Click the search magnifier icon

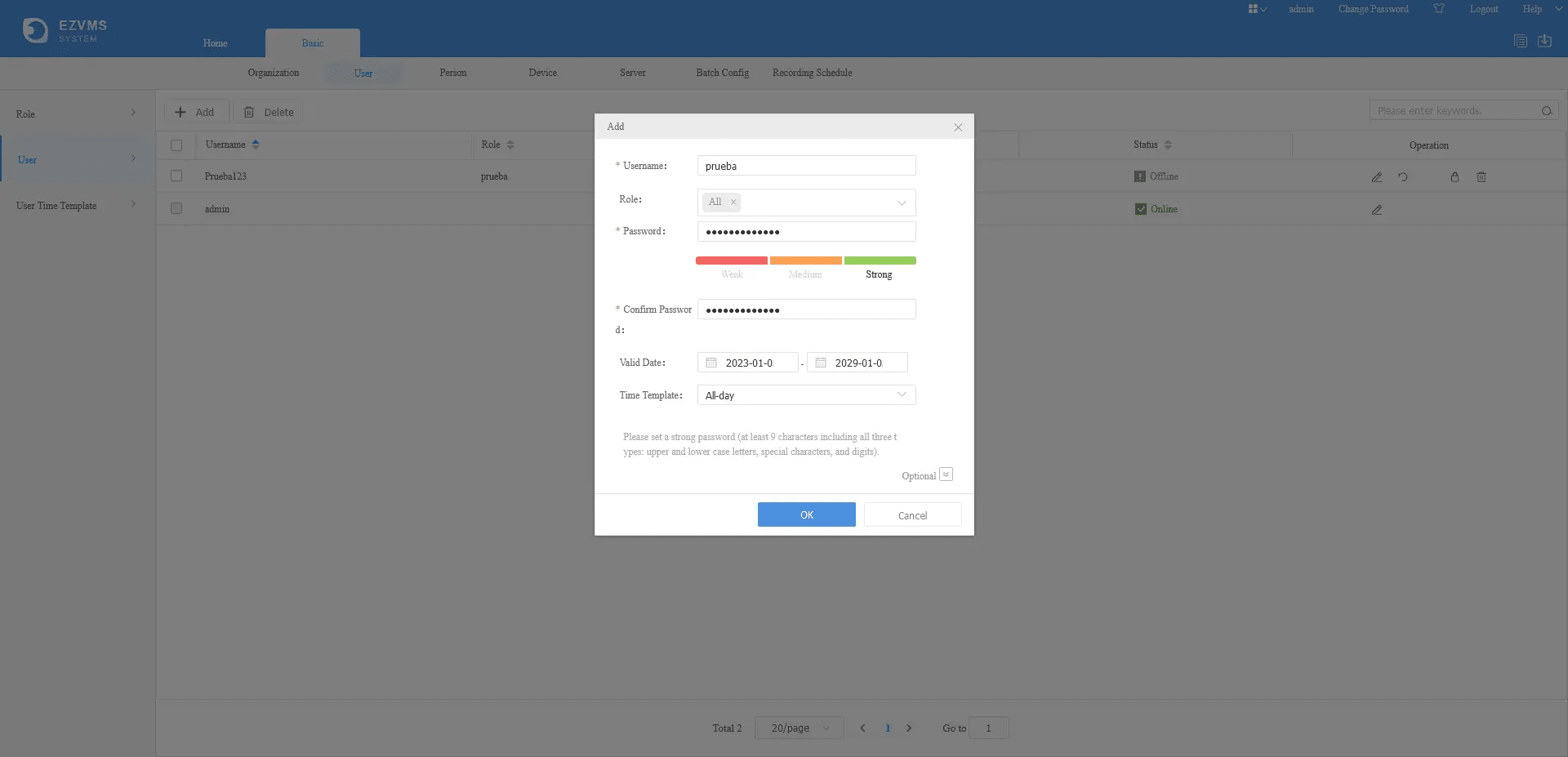point(1546,111)
